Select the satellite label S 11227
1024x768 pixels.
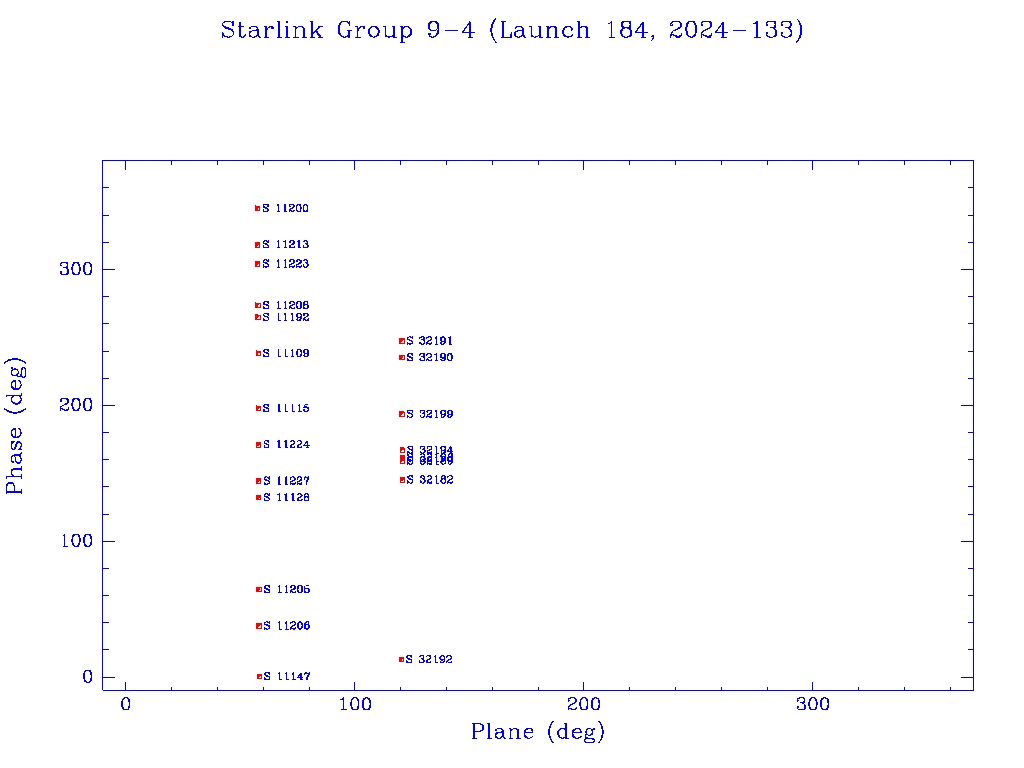pos(287,481)
